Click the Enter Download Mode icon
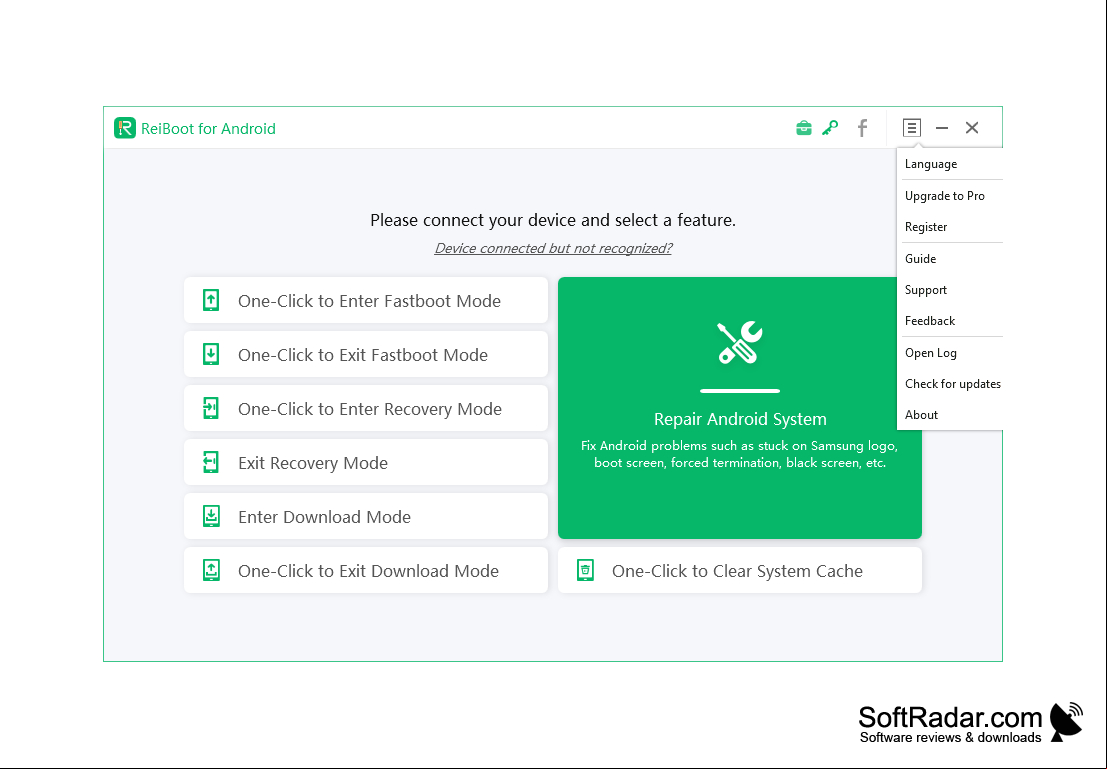This screenshot has height=769, width=1107. (x=211, y=516)
